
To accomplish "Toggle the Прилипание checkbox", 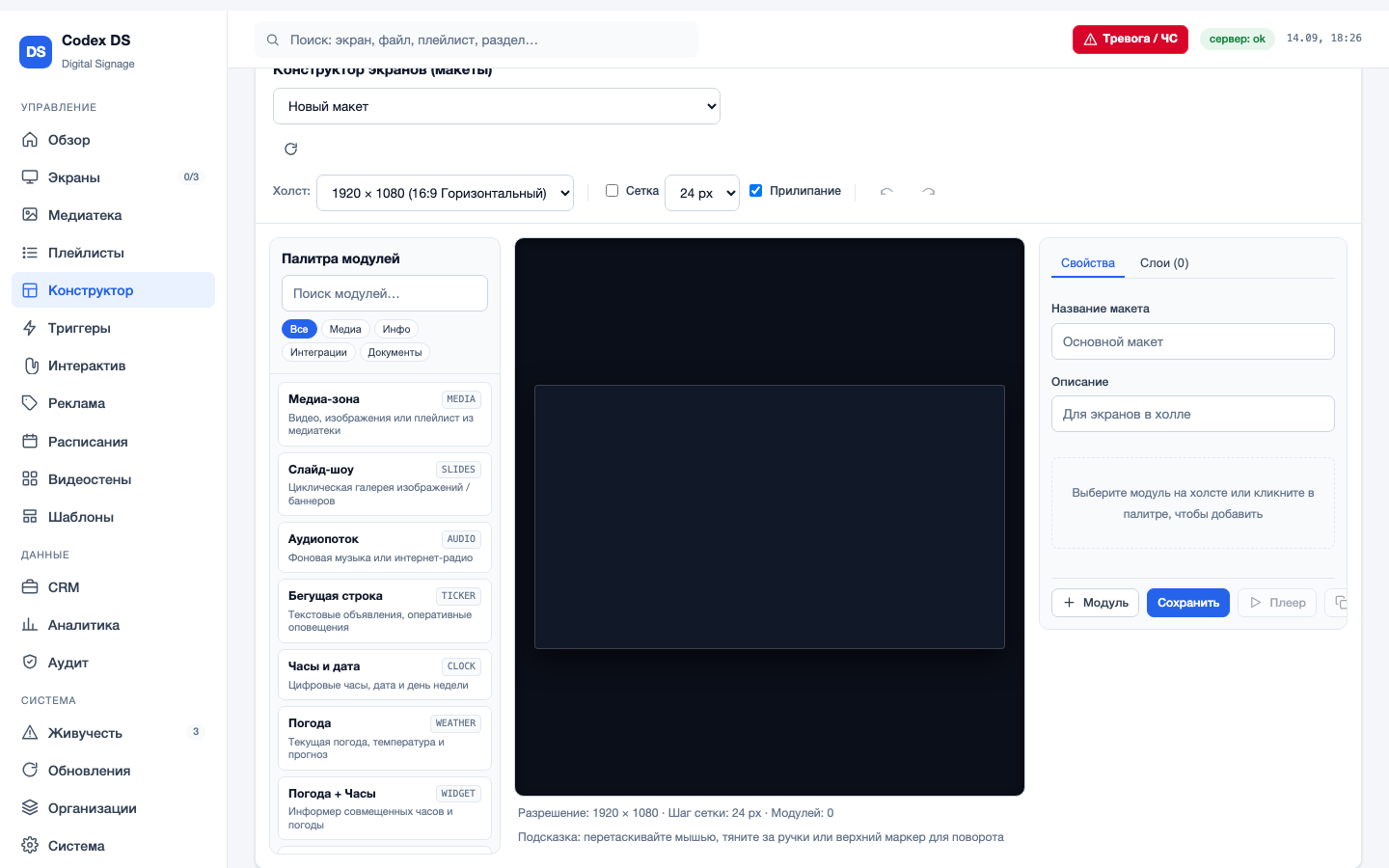I will (x=756, y=191).
